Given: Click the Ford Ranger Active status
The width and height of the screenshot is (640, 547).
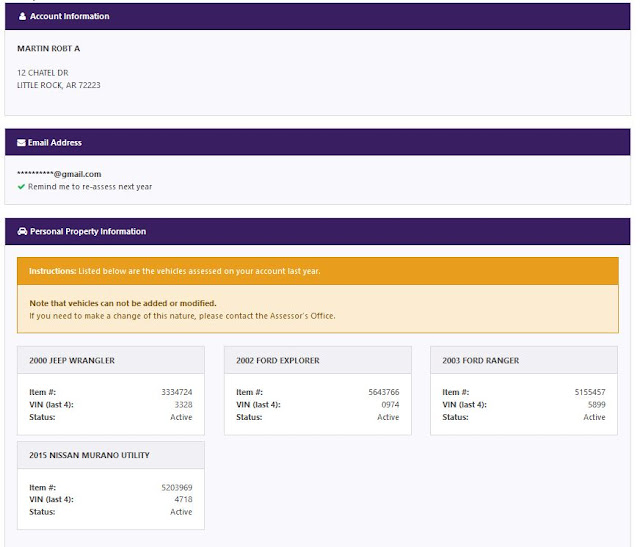Looking at the screenshot, I should (594, 417).
